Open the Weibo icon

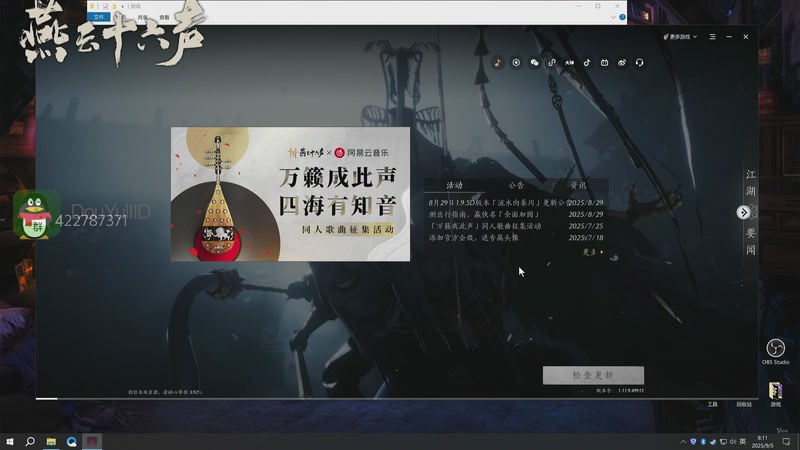pos(622,63)
